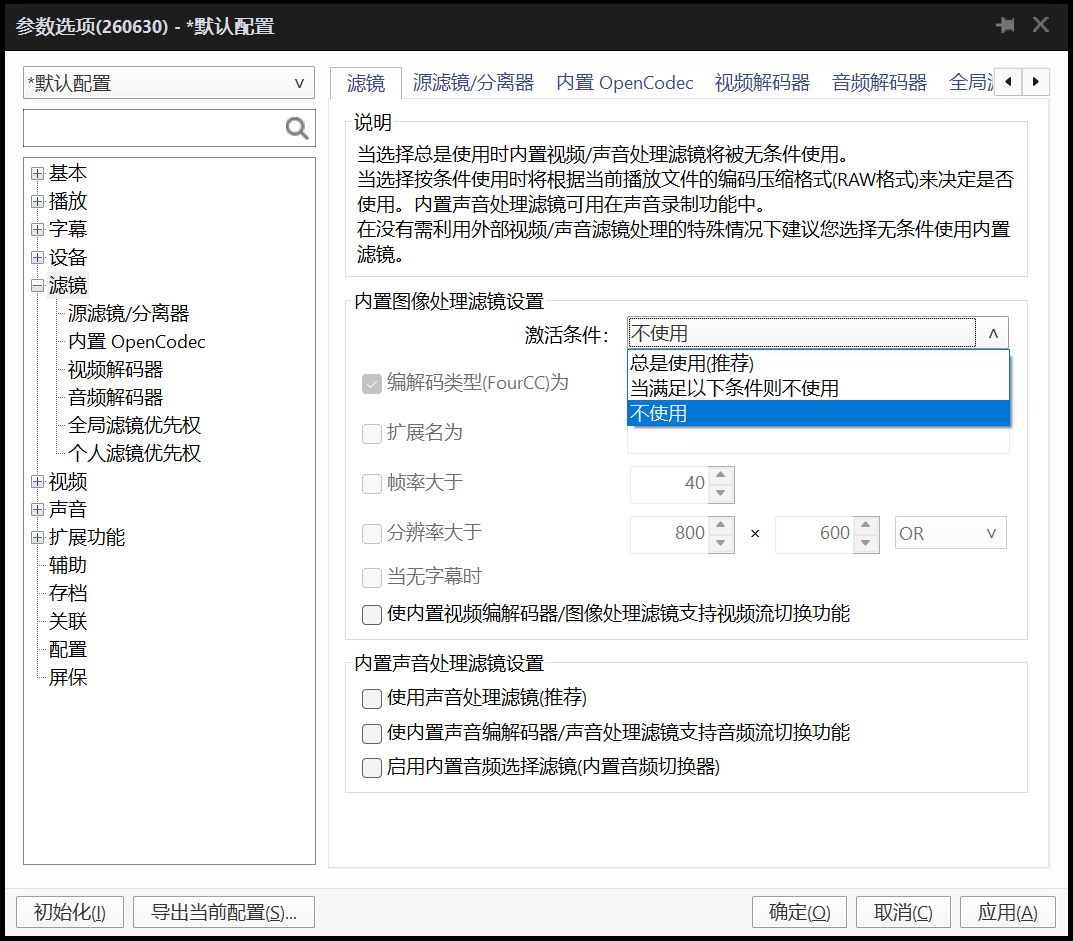Expand the 播放 tree node
Viewport: 1073px width, 941px height.
[38, 201]
